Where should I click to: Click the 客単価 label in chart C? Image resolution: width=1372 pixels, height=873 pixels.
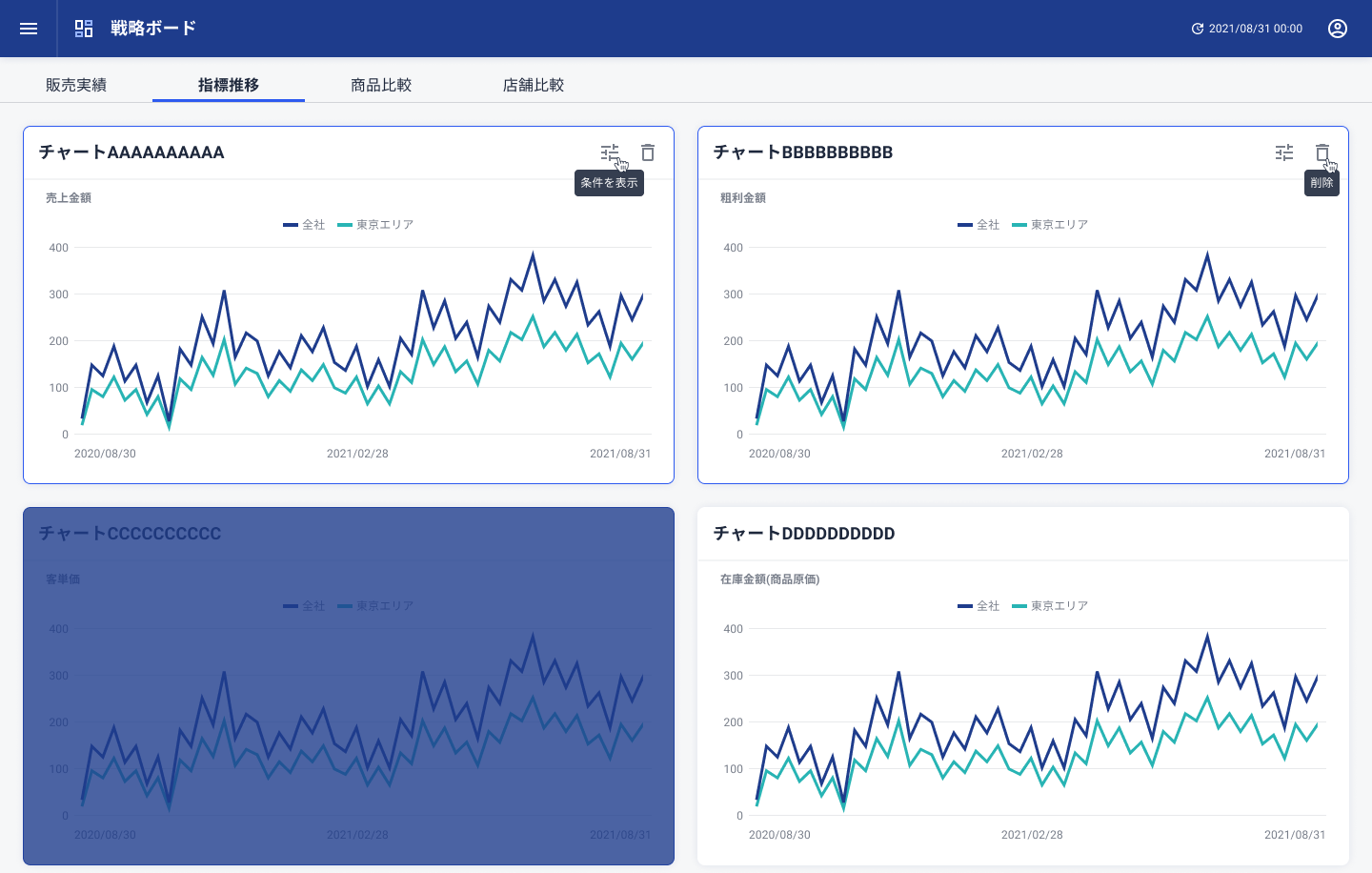pyautogui.click(x=63, y=579)
